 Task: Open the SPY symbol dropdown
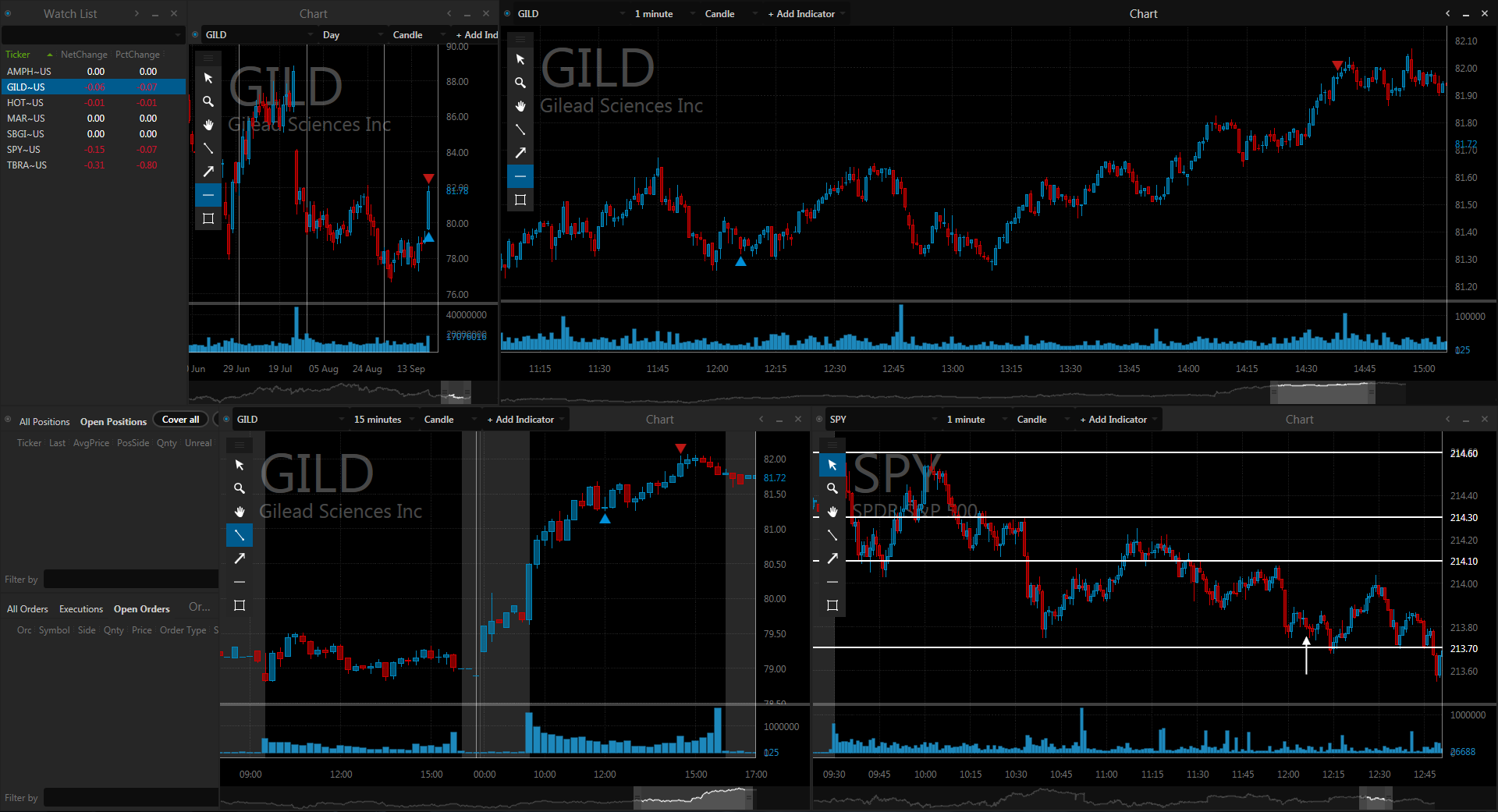click(x=883, y=419)
